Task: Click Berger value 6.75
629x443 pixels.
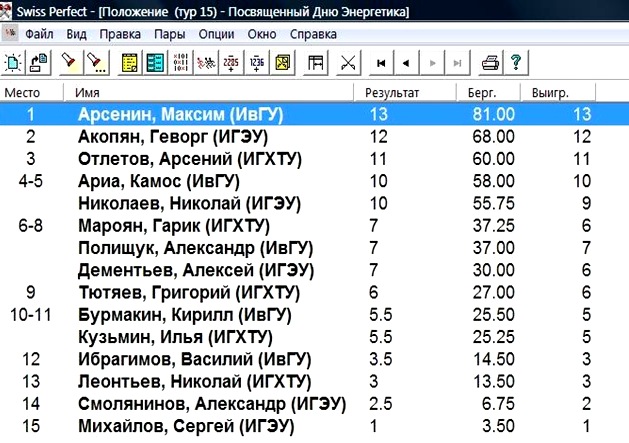Action: [498, 404]
